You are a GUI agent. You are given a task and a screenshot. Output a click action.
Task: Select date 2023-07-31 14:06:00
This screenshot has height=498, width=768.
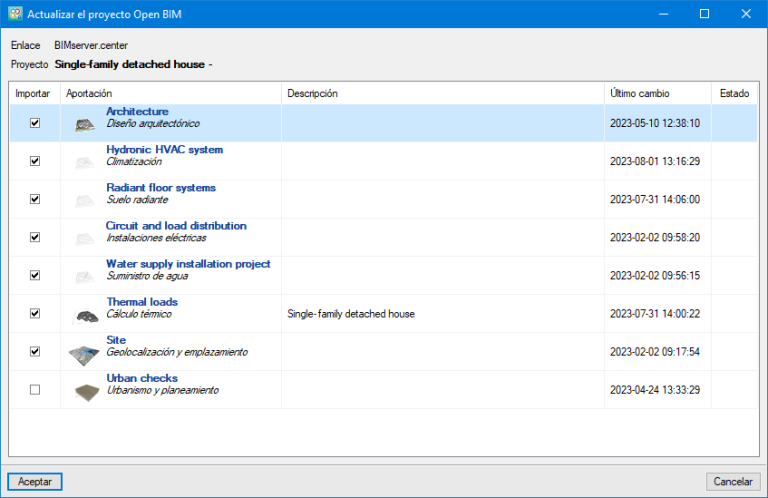tap(655, 199)
